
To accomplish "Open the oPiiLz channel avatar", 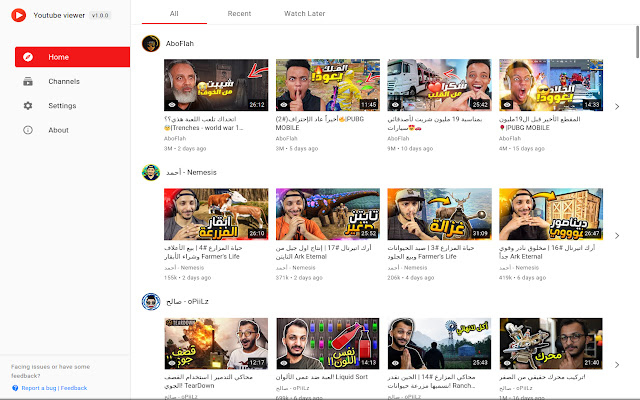I will pos(151,302).
